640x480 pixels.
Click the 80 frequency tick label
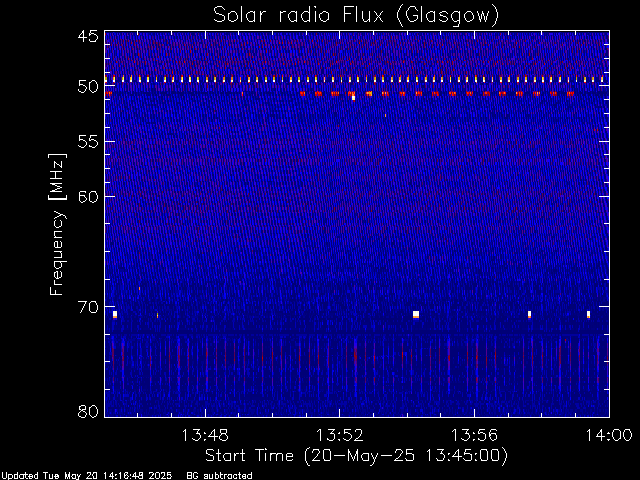pos(88,411)
